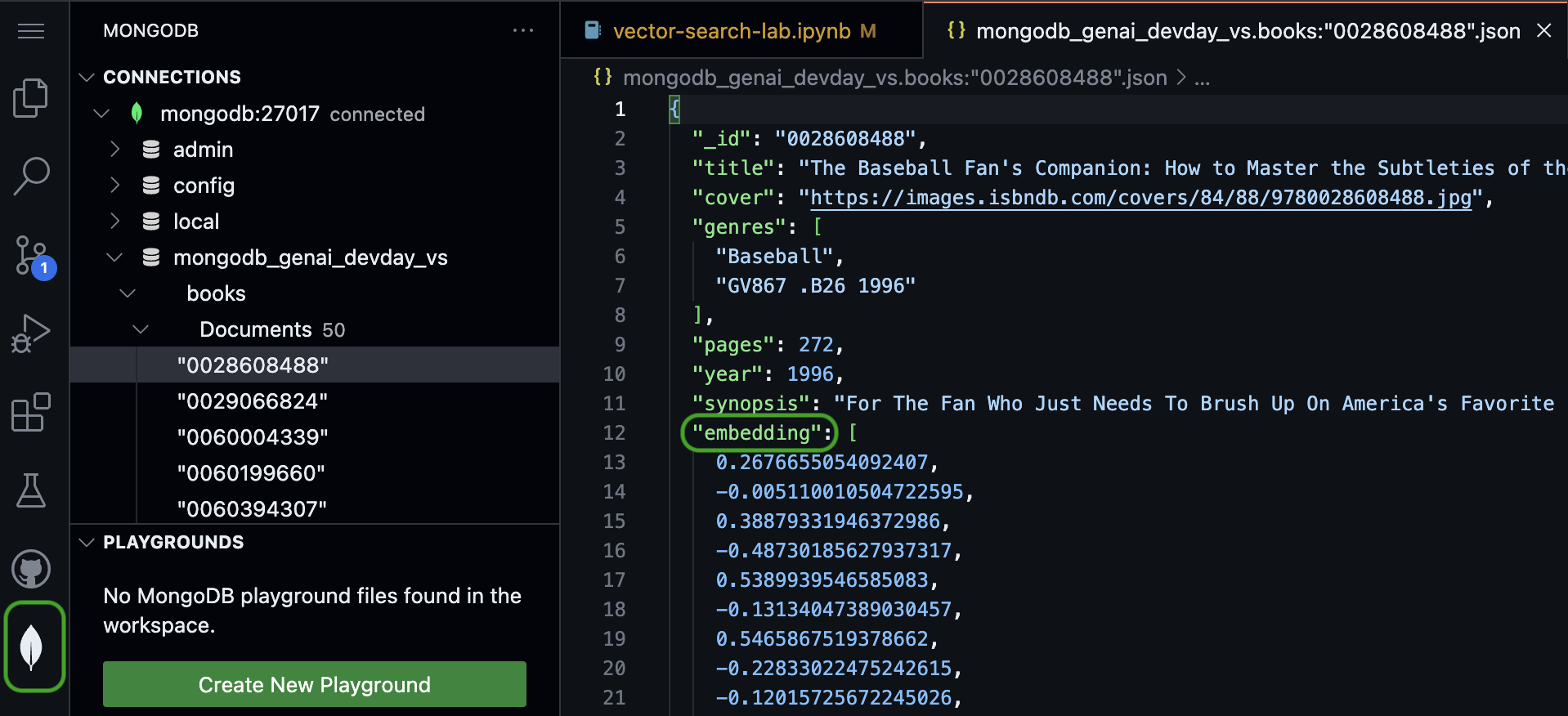Open the Run and Debug view
Screen dimensions: 1568x716
(x=31, y=333)
